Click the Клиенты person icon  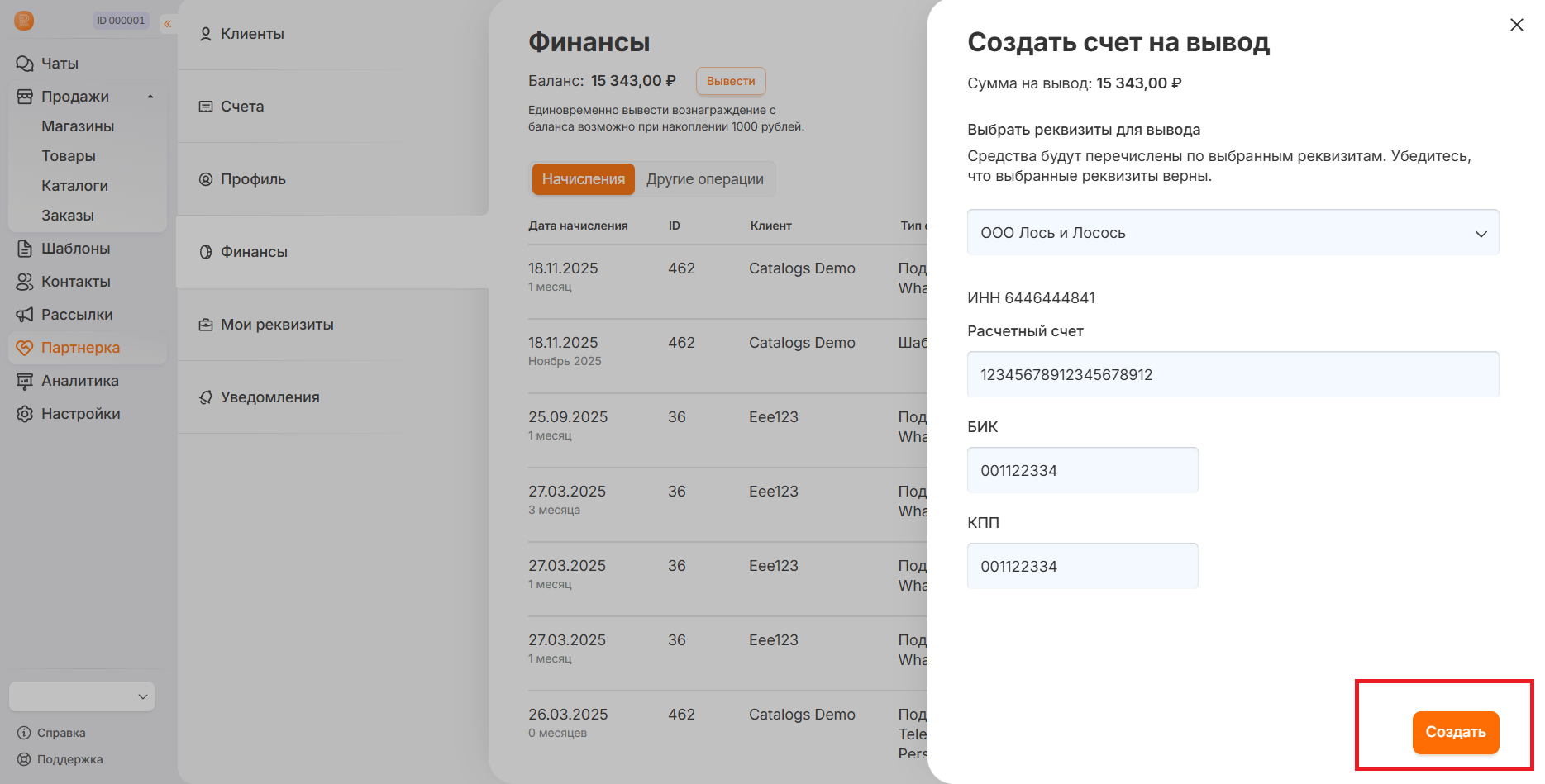206,34
